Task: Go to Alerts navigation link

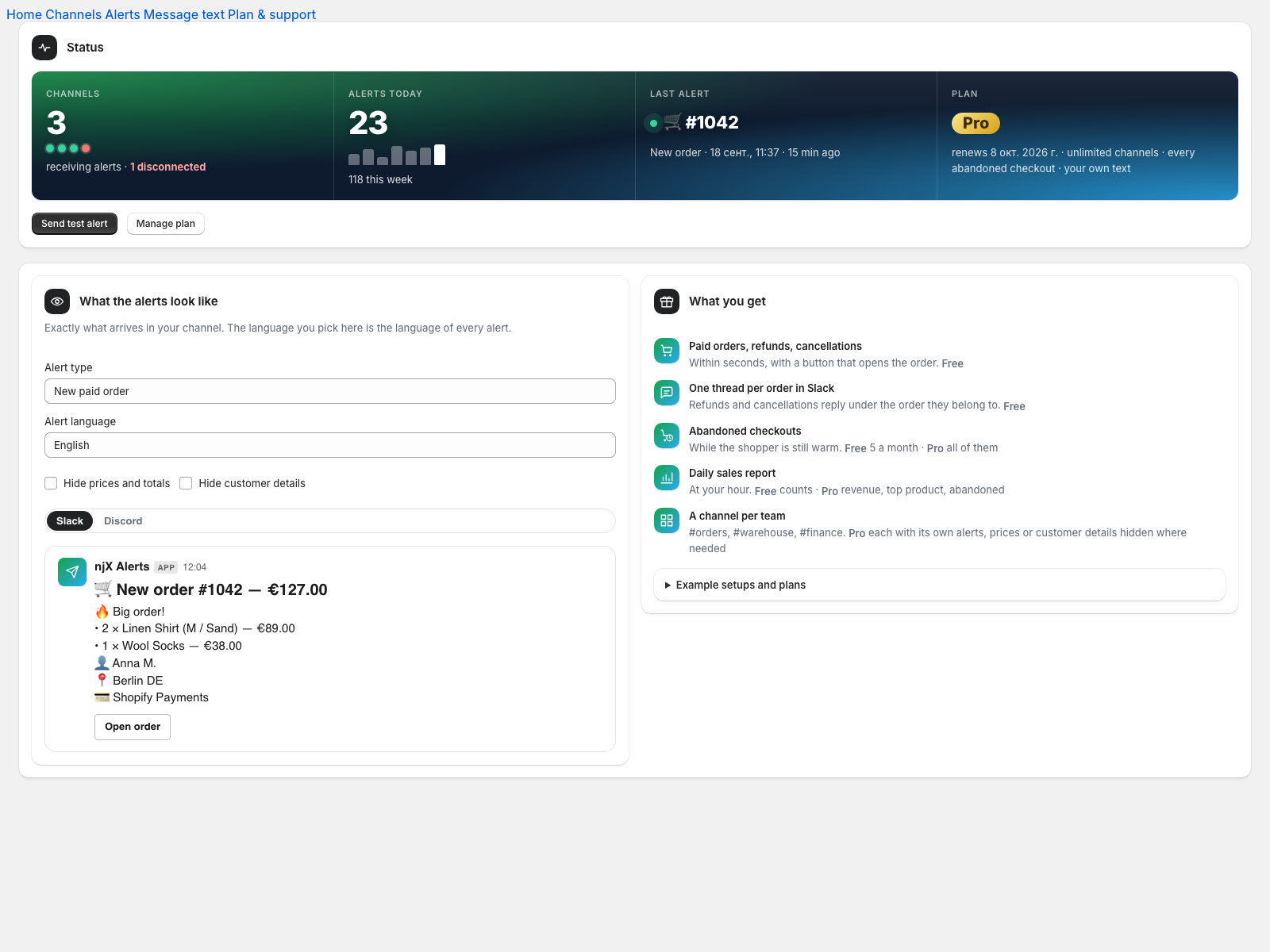Action: (x=122, y=14)
